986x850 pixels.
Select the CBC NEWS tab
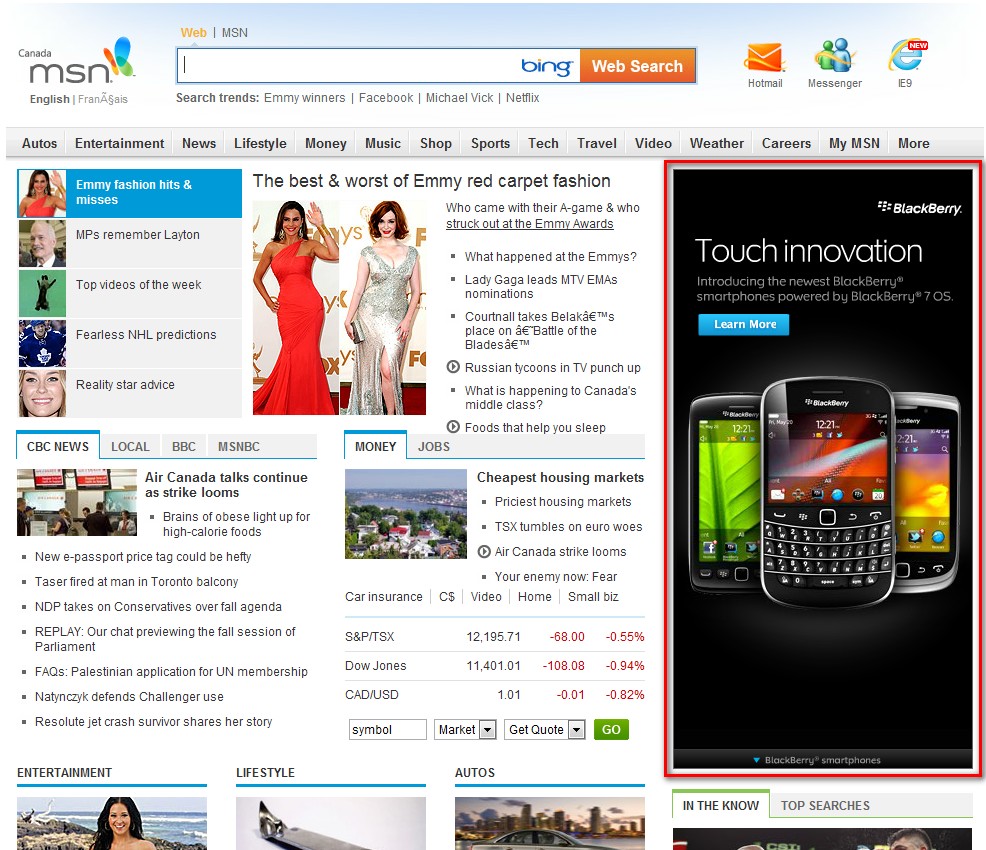58,446
